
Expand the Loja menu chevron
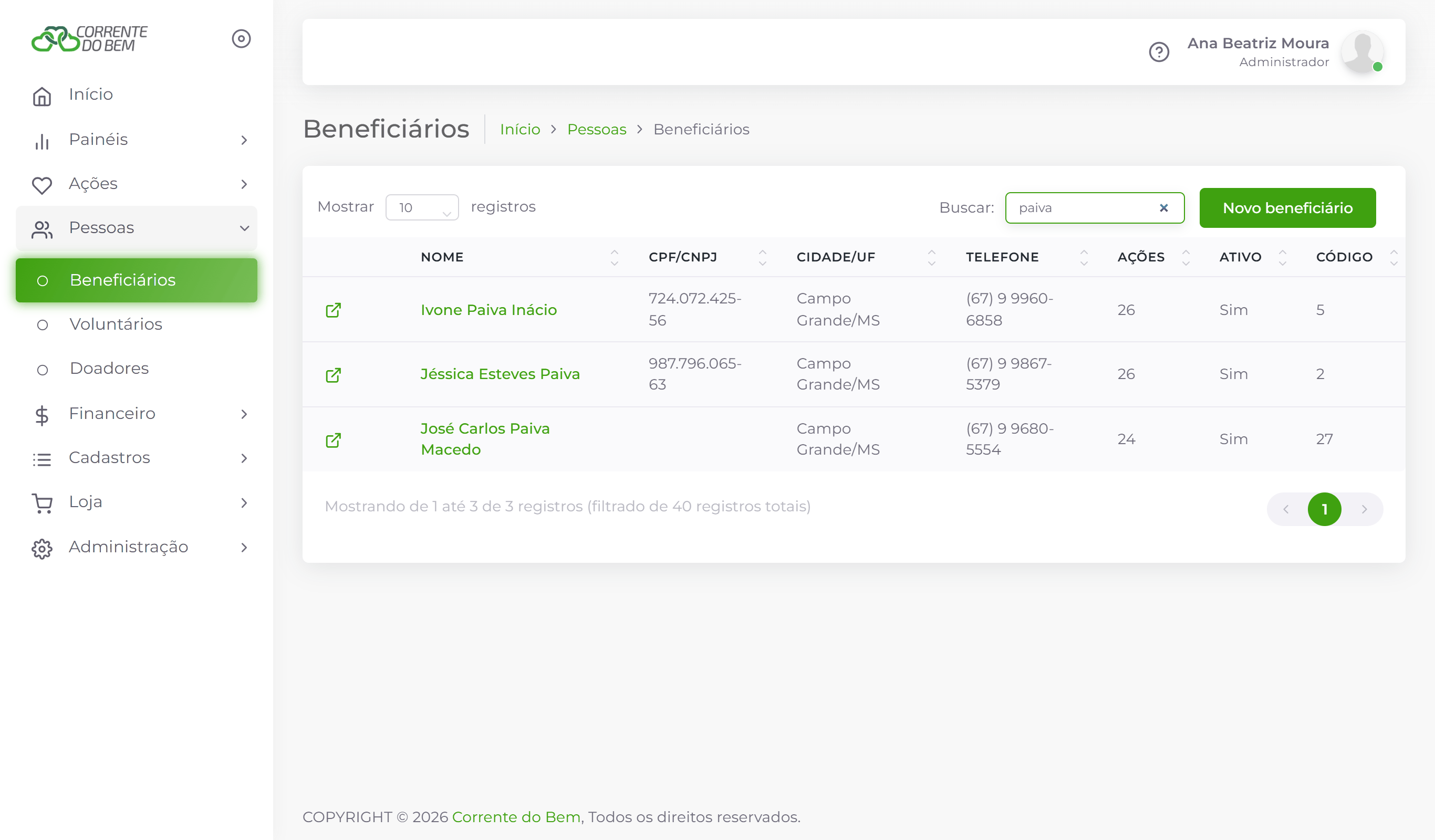[x=244, y=502]
